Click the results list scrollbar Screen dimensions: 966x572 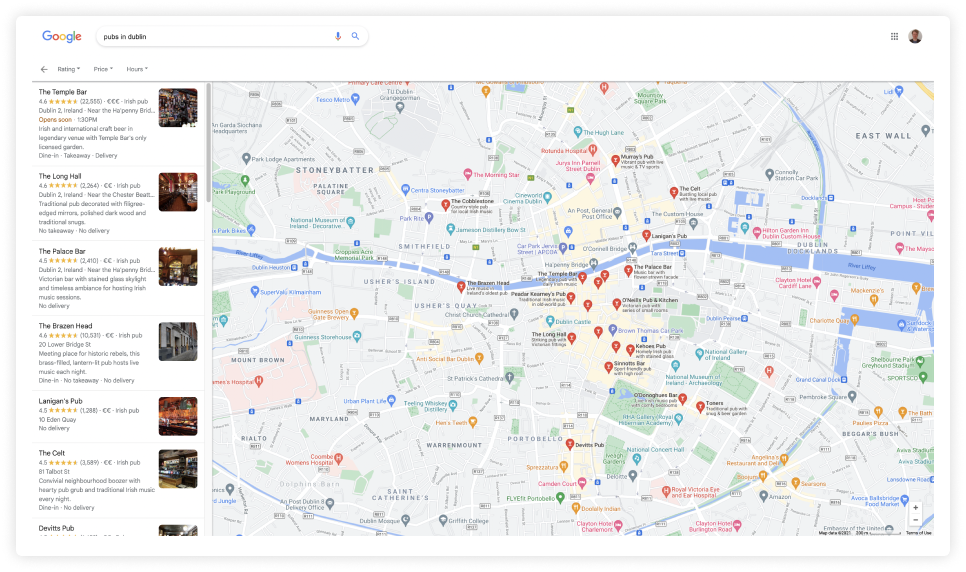[209, 142]
